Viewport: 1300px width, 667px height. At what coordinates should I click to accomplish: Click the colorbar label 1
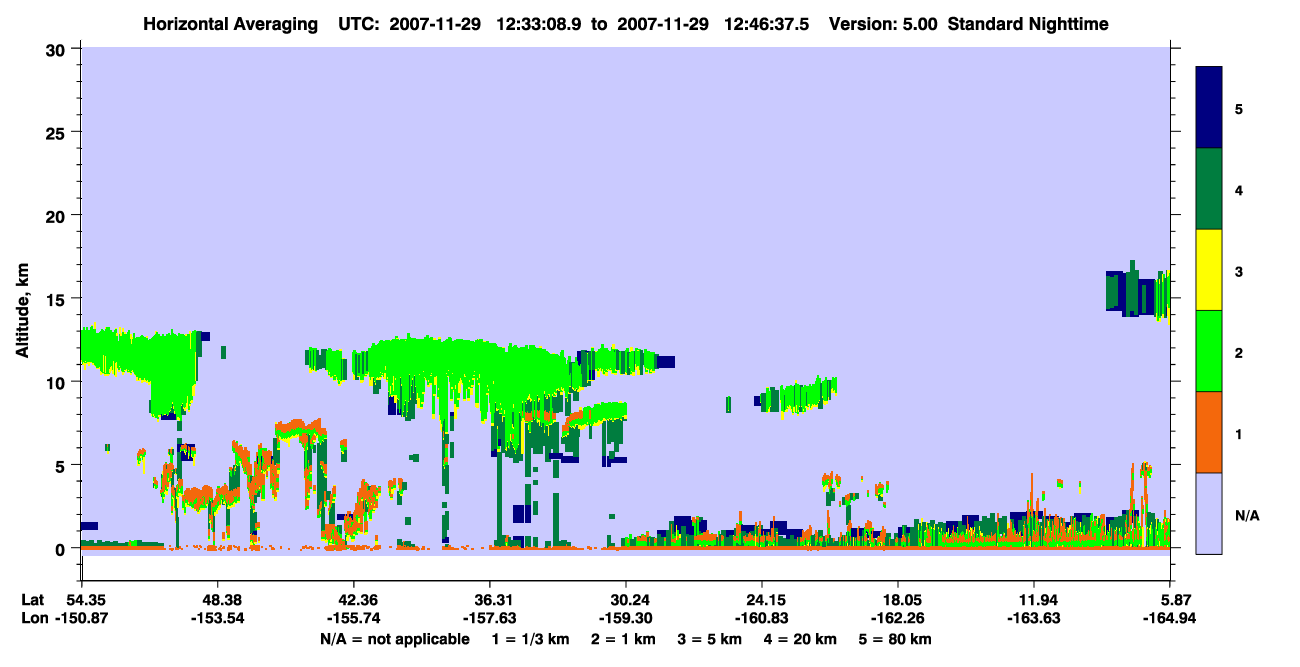point(1239,433)
